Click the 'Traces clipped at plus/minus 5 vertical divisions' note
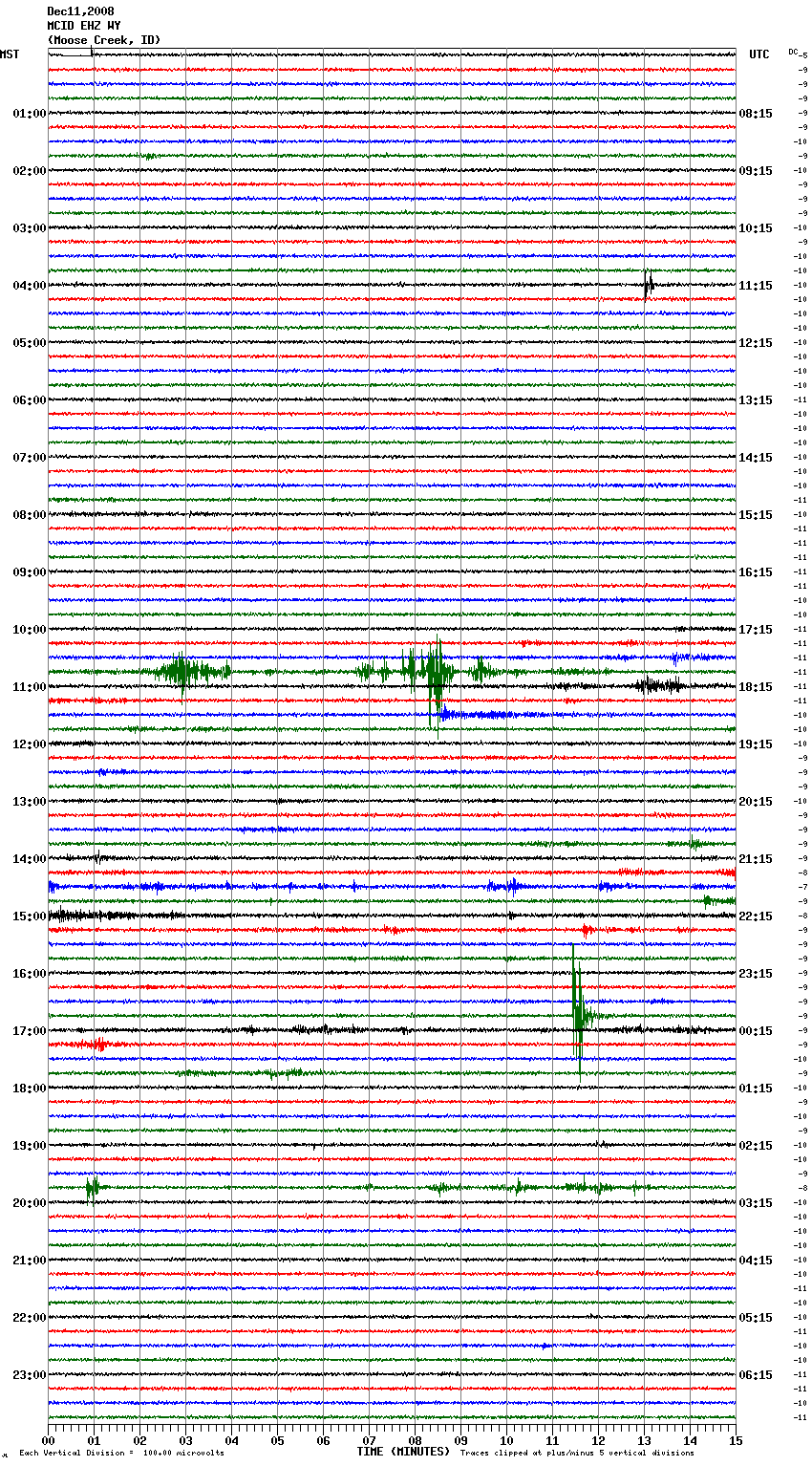This screenshot has width=812, height=1466. (x=577, y=1453)
